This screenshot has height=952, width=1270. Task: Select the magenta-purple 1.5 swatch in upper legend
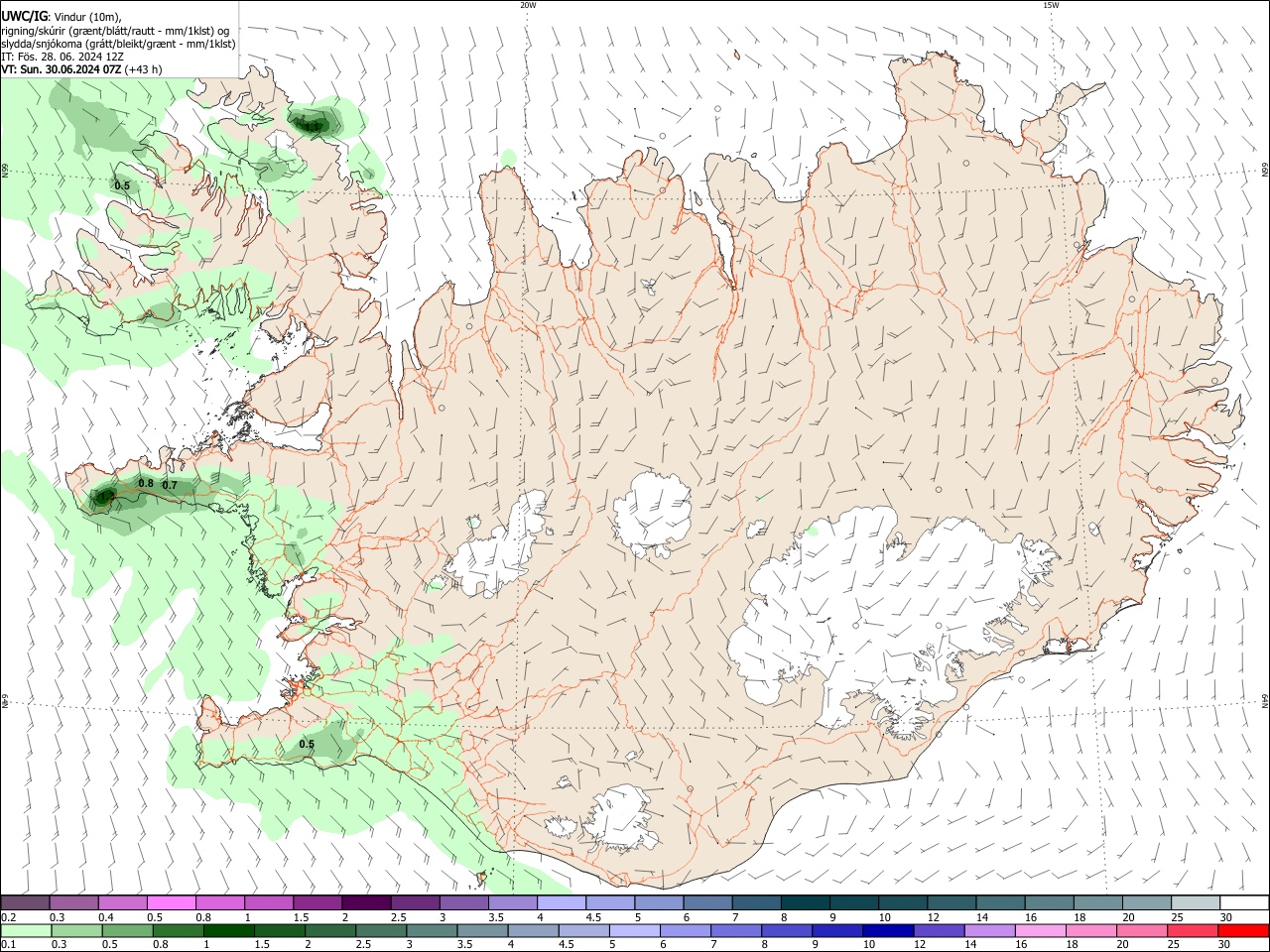(x=317, y=903)
